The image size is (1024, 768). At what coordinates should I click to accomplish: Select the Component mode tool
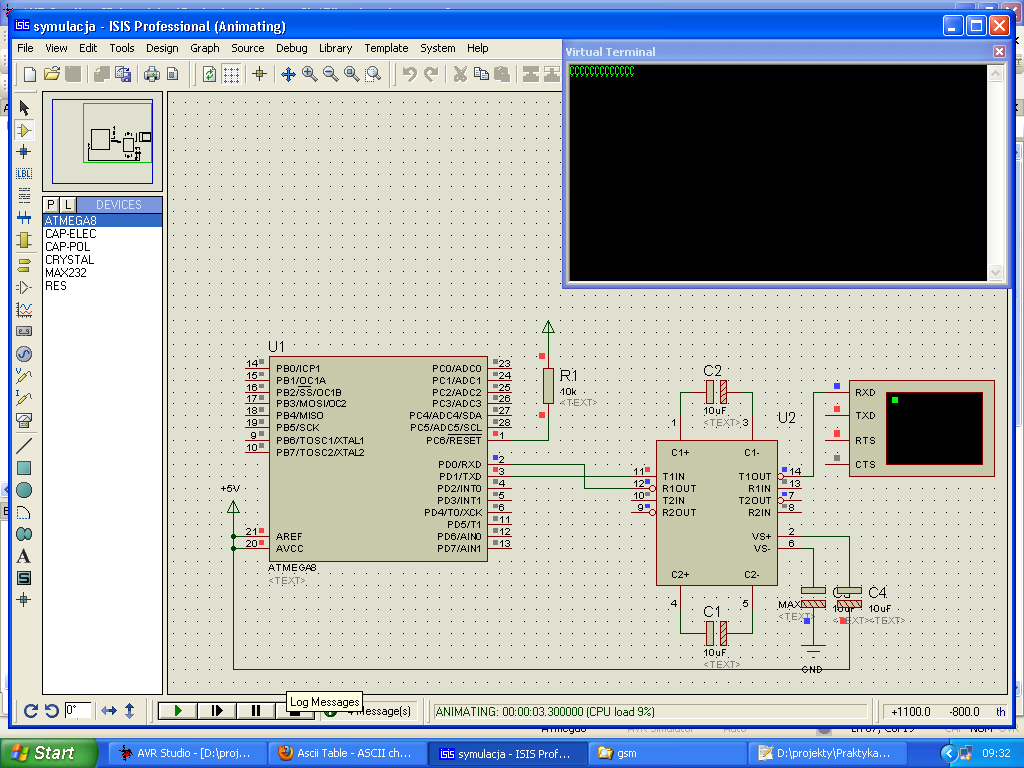(23, 130)
